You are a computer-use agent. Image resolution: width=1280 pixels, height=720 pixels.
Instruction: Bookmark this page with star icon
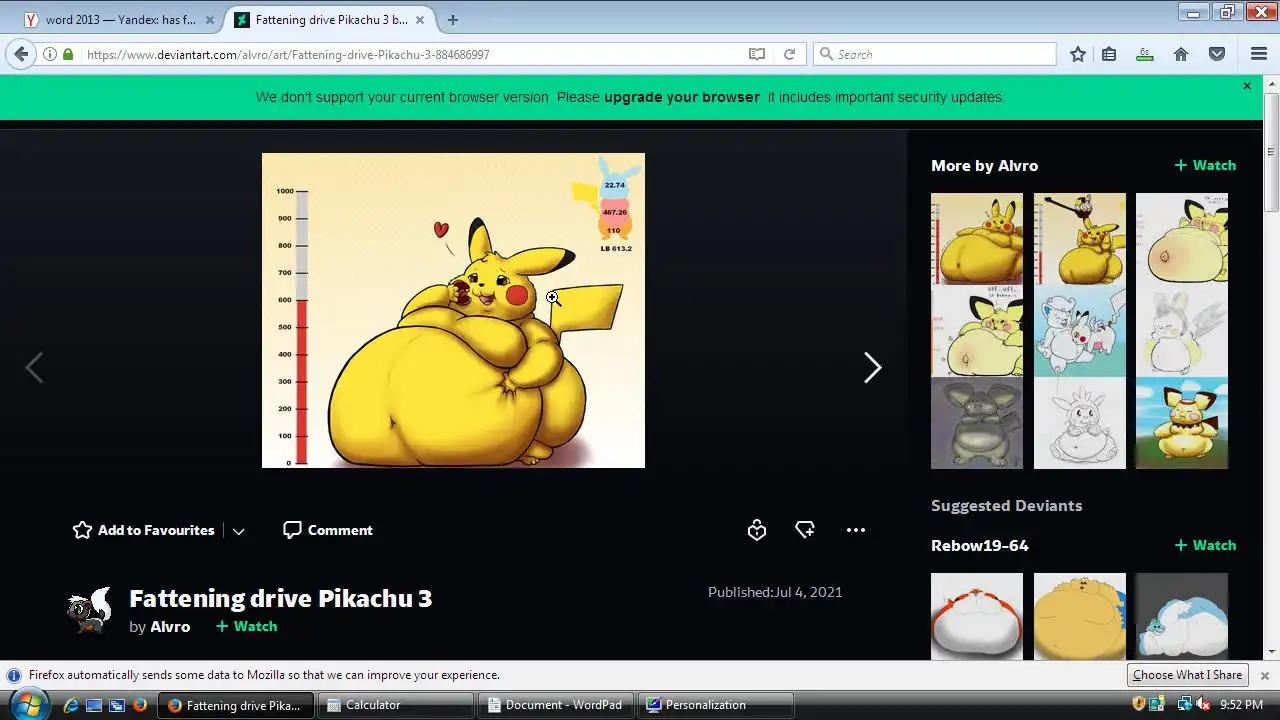coord(1077,55)
